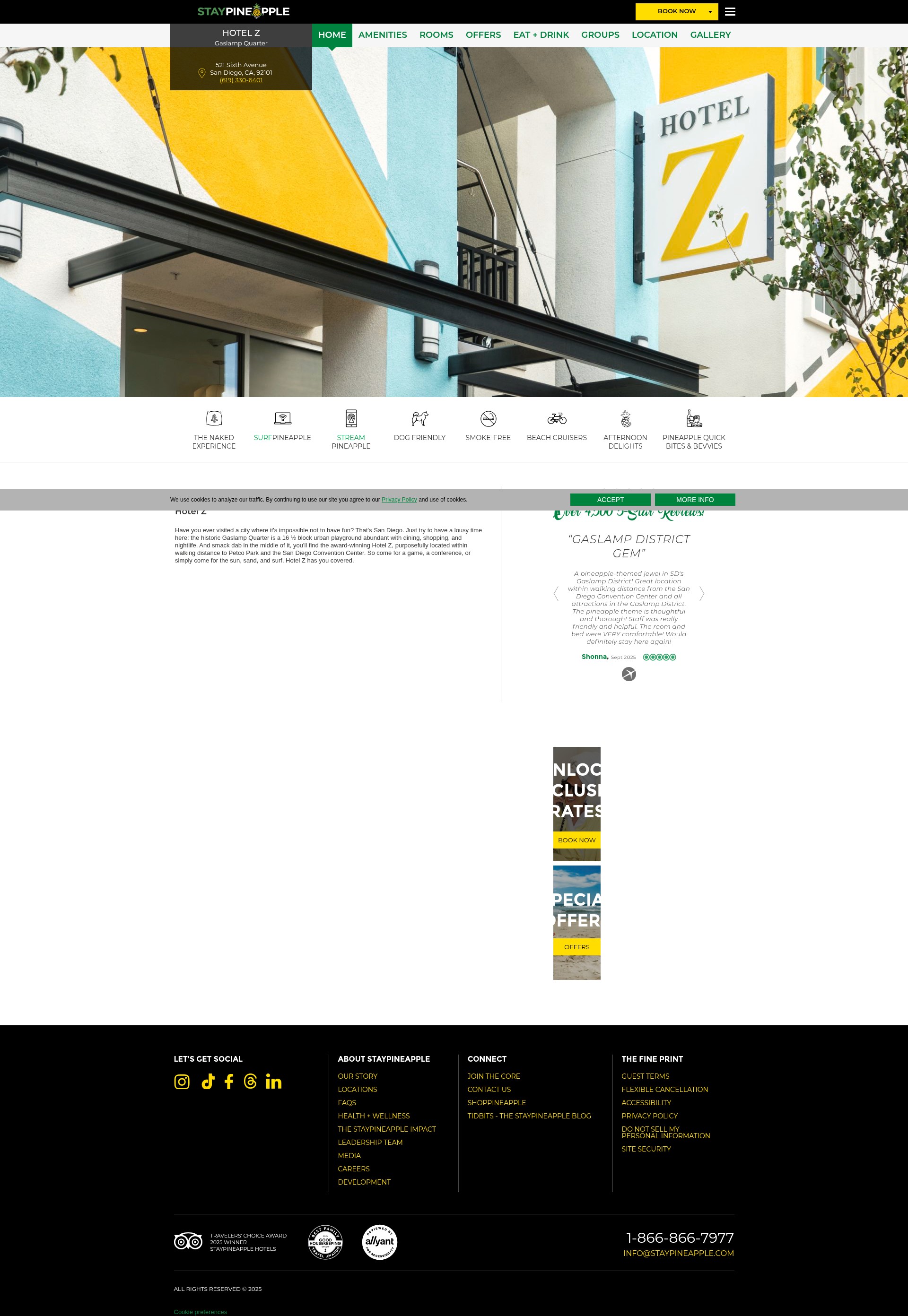Open ShopPineapple footer link

(x=497, y=1103)
